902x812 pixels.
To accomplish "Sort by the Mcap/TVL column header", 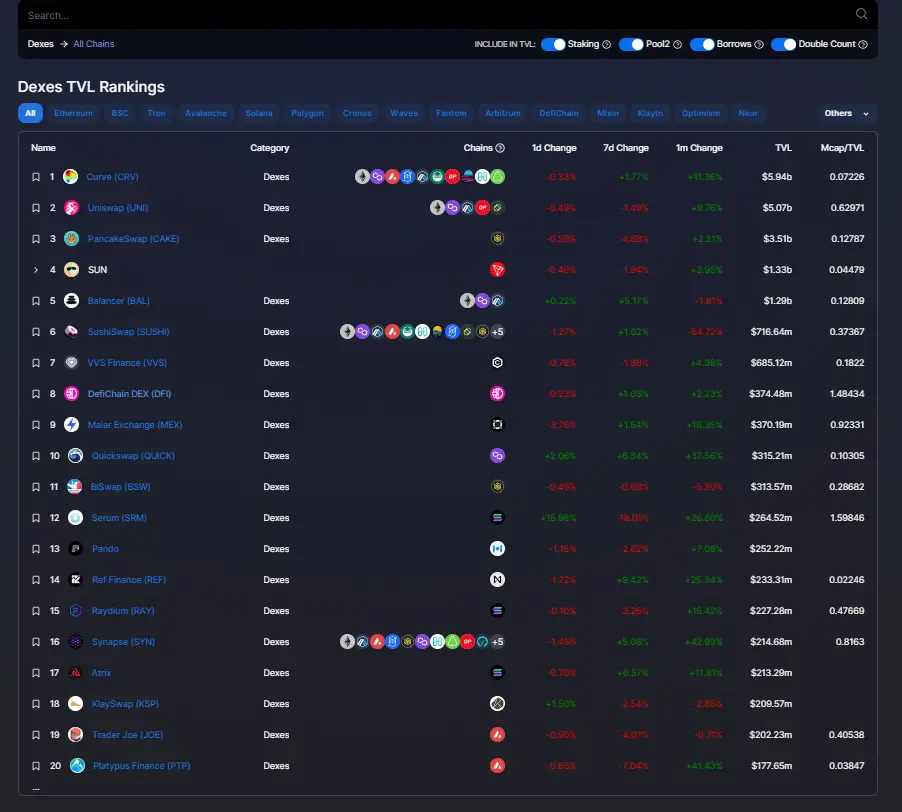I will 842,148.
